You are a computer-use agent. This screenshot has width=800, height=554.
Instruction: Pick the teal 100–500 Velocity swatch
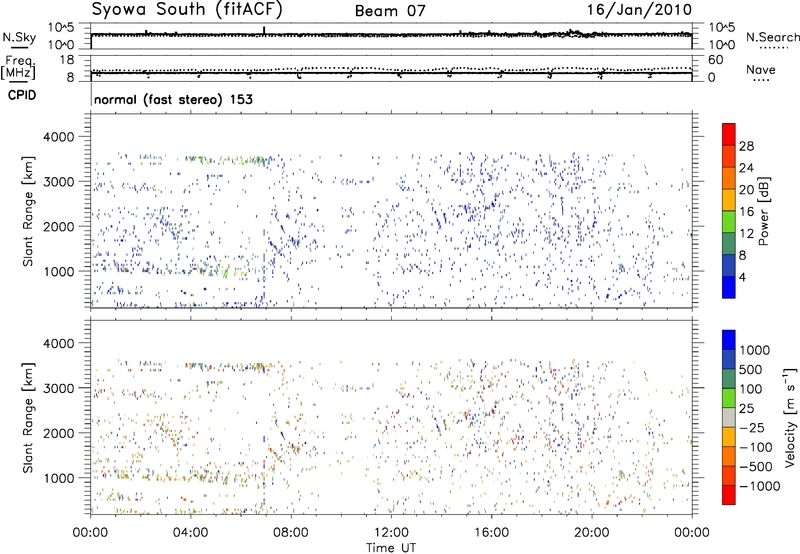(x=729, y=379)
